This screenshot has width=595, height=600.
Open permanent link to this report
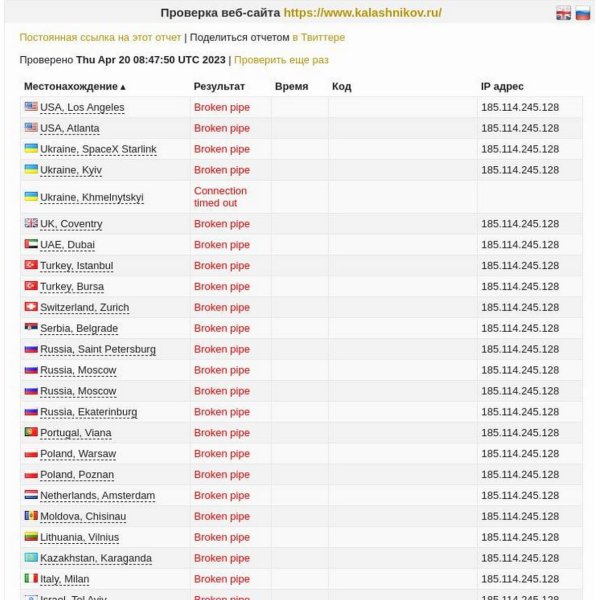coord(100,38)
